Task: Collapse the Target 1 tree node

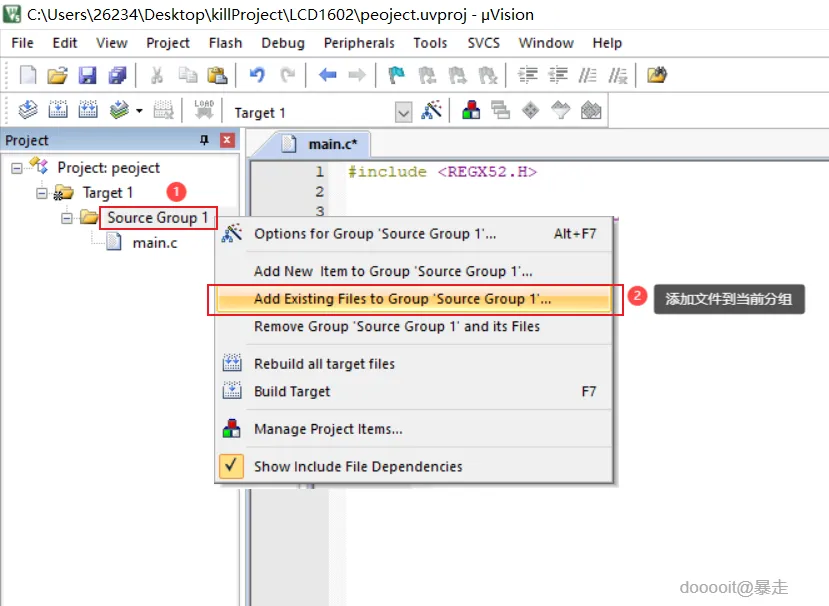Action: pos(42,193)
